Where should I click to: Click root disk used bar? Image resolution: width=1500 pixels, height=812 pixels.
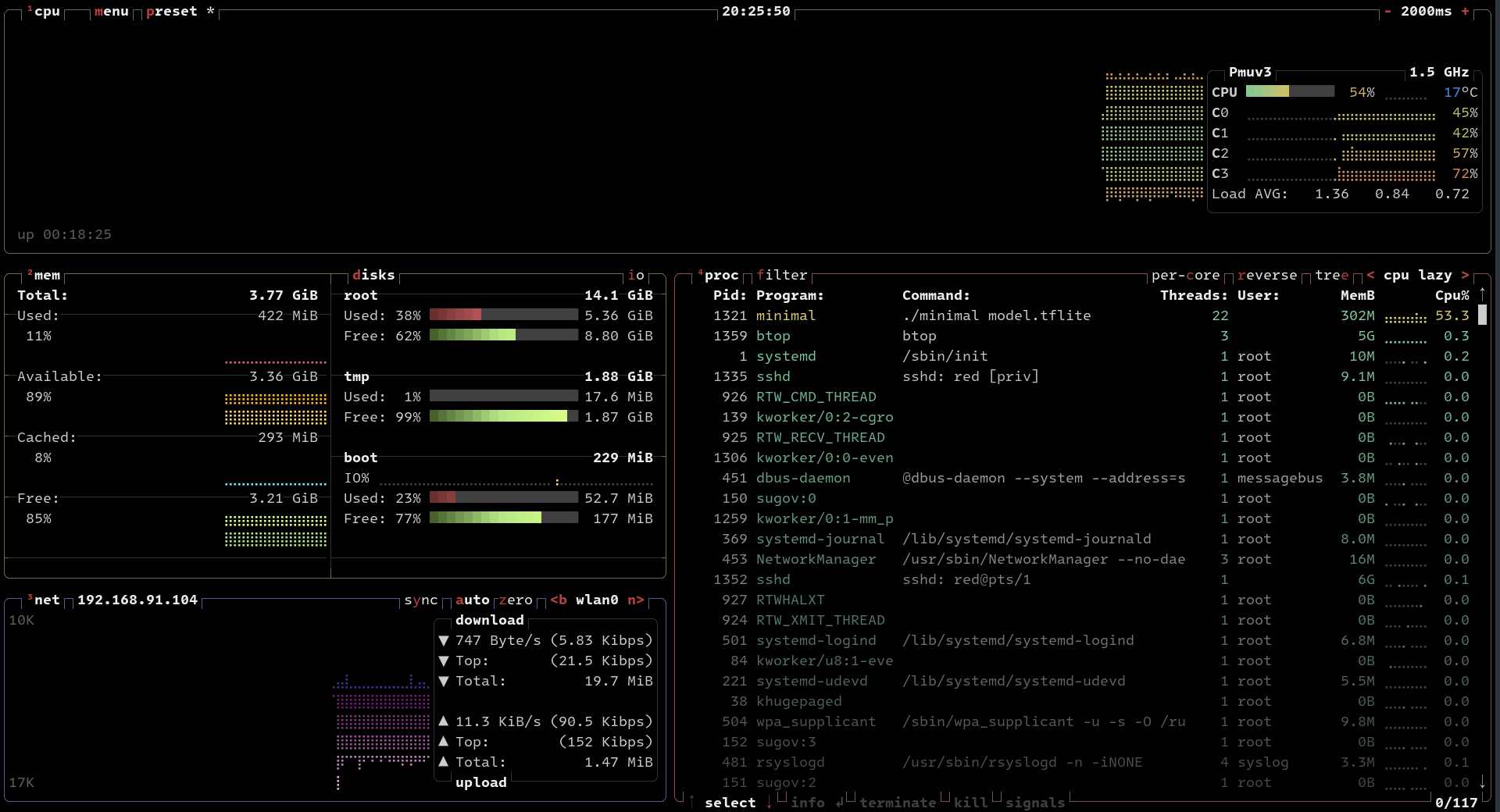click(504, 315)
